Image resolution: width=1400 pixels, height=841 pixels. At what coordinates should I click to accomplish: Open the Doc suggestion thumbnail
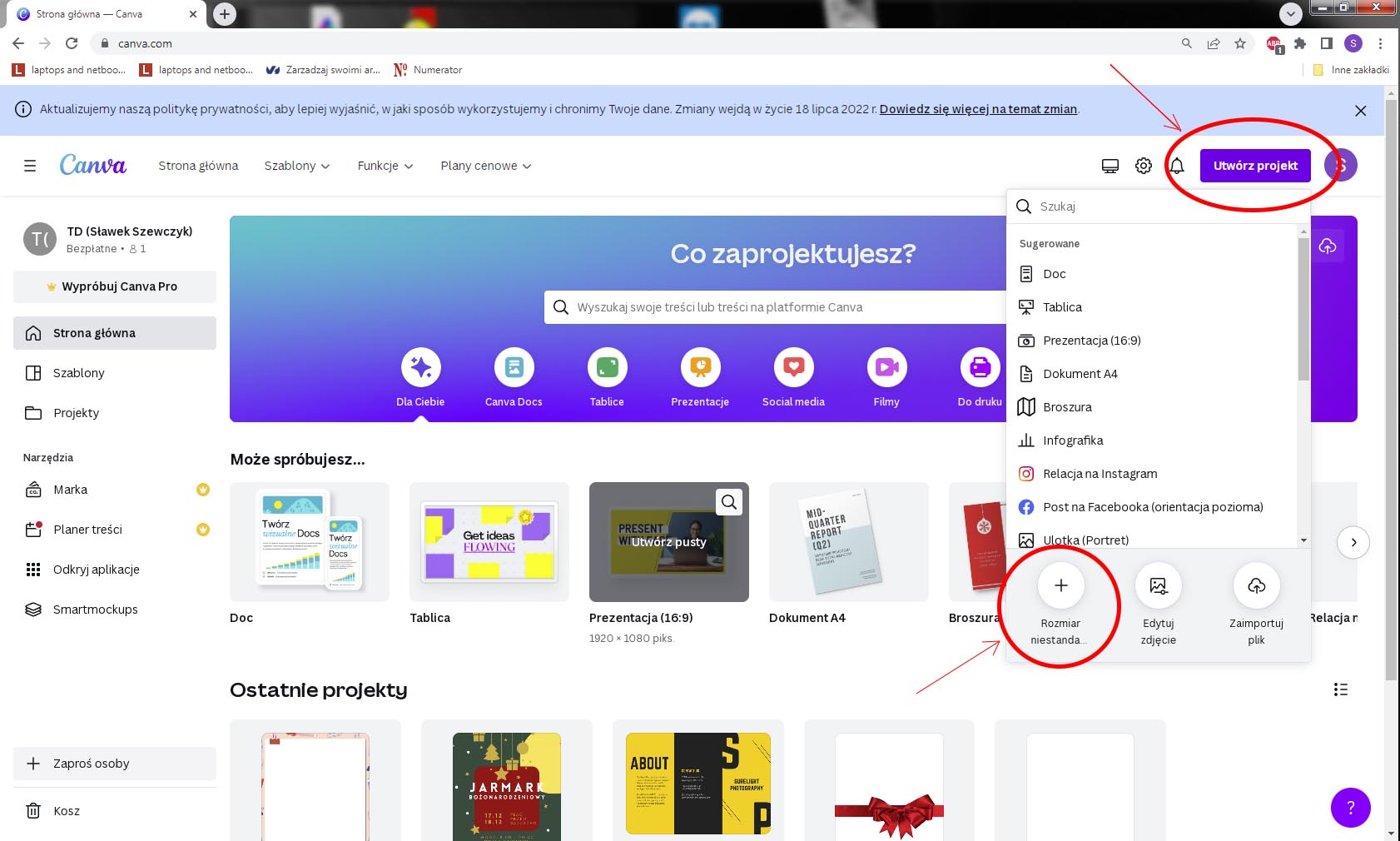[x=310, y=542]
